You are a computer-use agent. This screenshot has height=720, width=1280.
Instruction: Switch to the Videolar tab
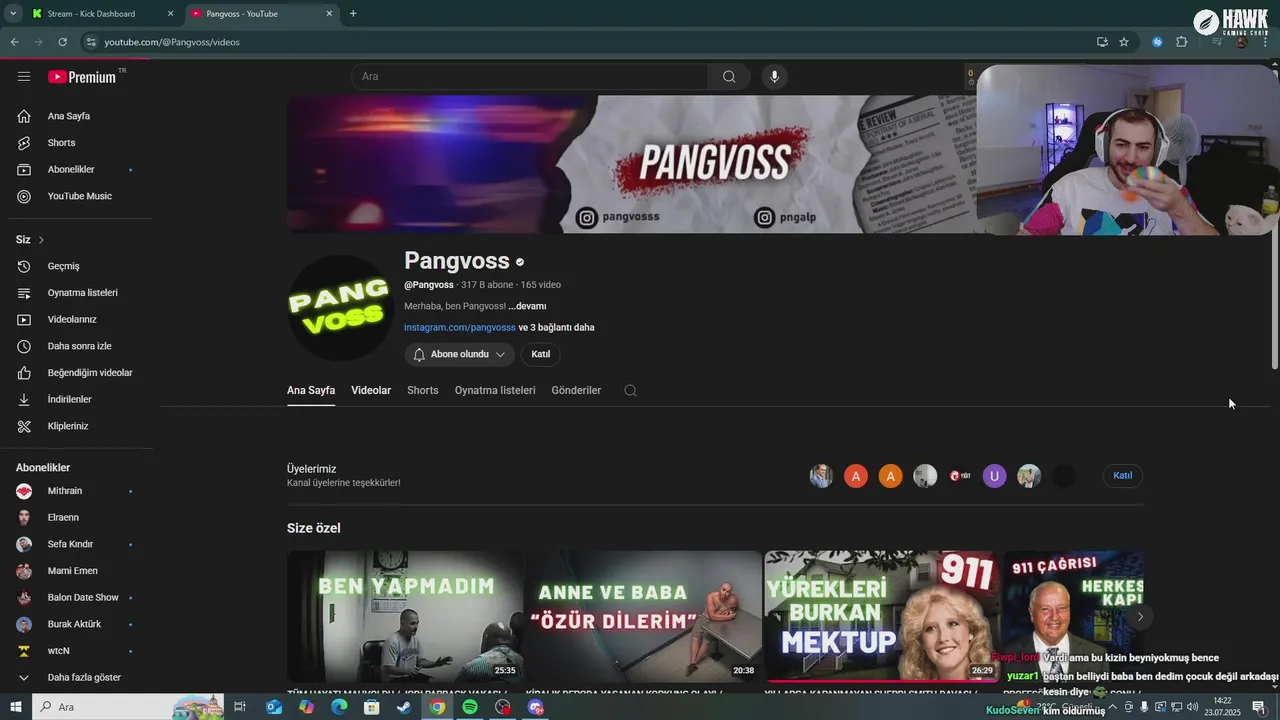point(371,391)
